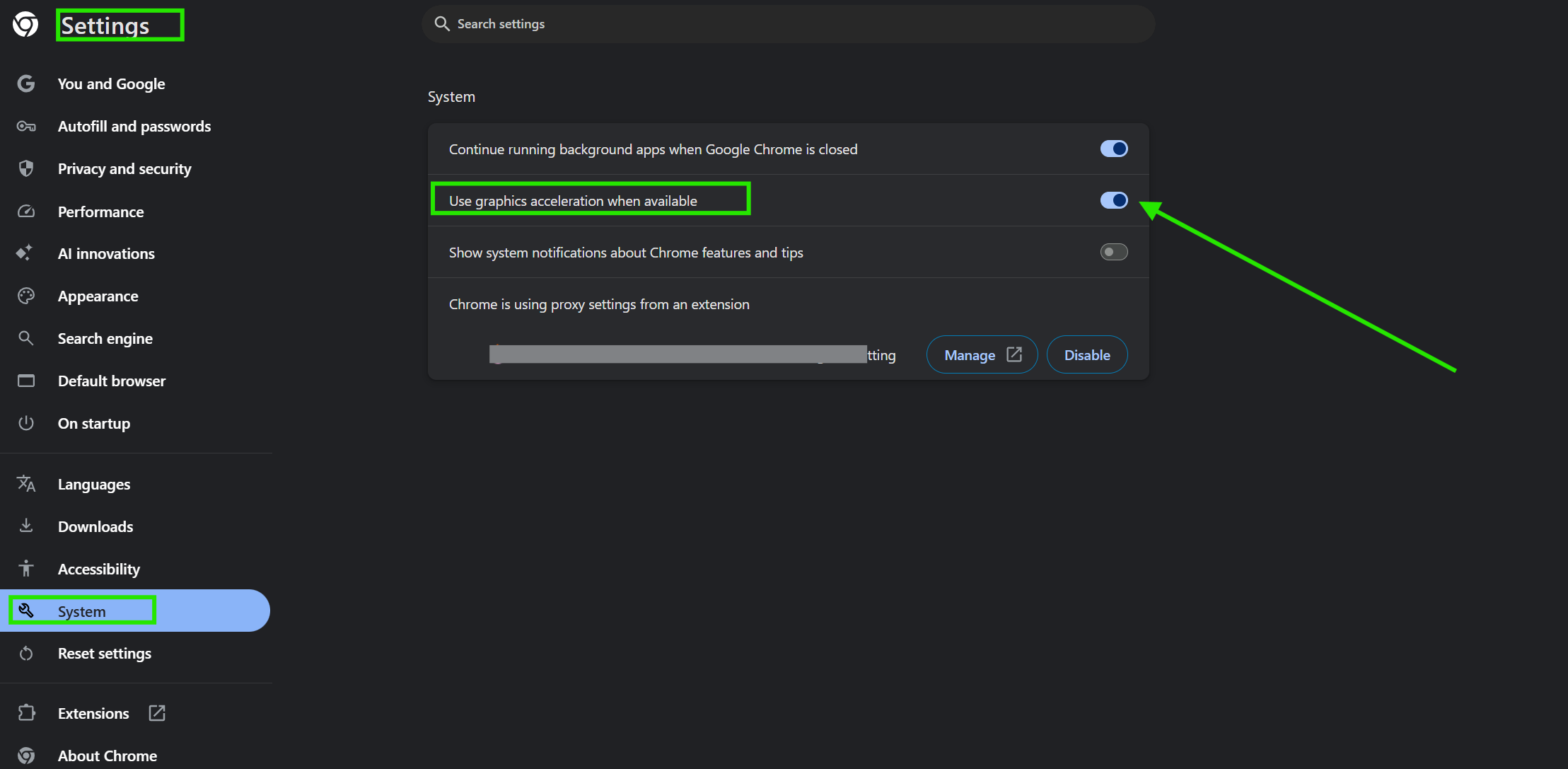This screenshot has height=769, width=1568.
Task: Go to Accessibility settings page
Action: click(98, 569)
